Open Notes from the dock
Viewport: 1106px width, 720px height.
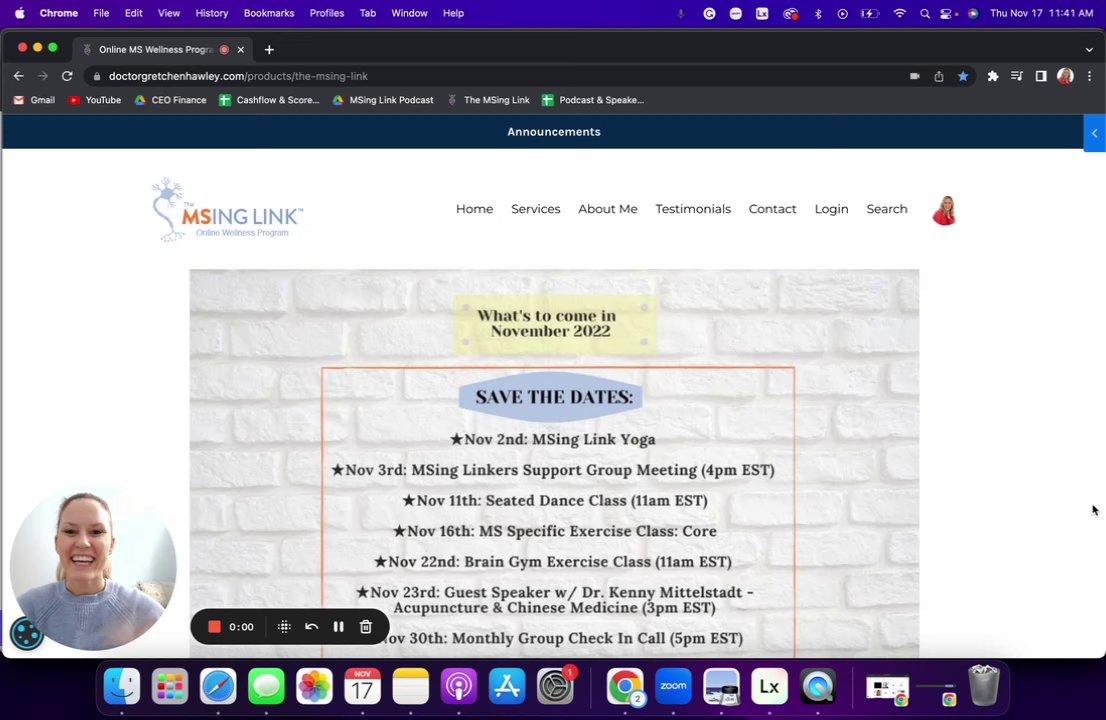coord(411,686)
